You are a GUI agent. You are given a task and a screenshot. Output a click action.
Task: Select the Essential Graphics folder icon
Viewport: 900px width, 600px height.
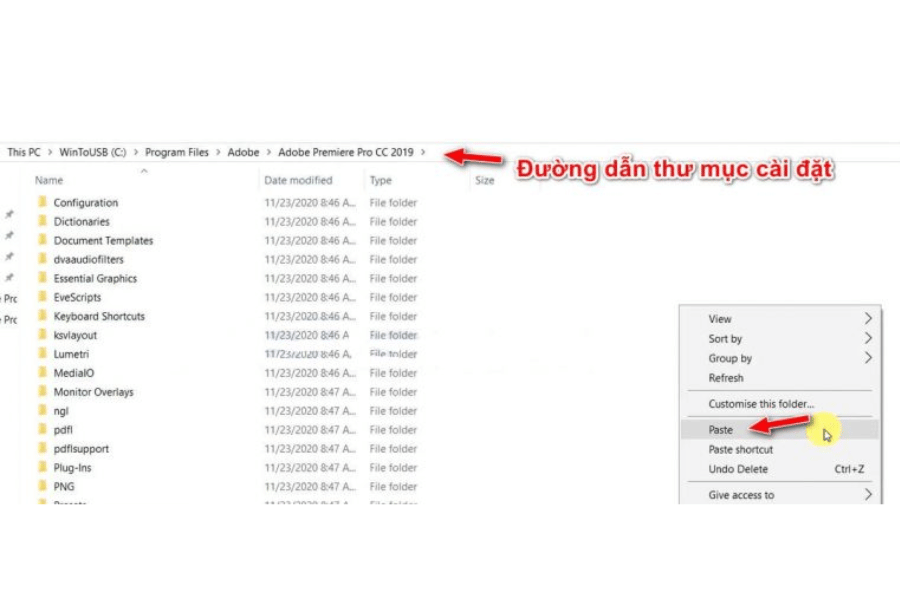[x=42, y=279]
